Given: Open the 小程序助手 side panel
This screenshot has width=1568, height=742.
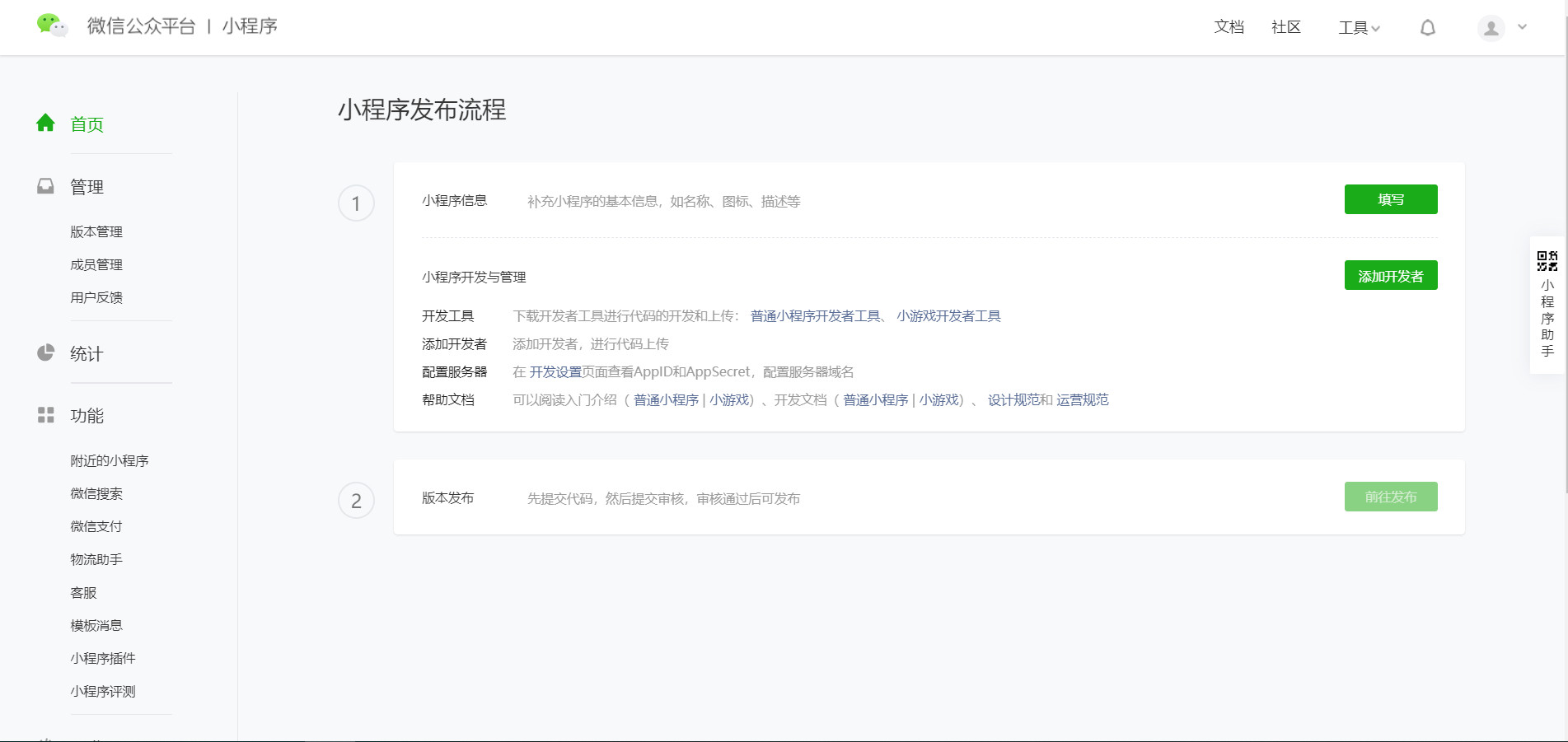Looking at the screenshot, I should 1547,306.
